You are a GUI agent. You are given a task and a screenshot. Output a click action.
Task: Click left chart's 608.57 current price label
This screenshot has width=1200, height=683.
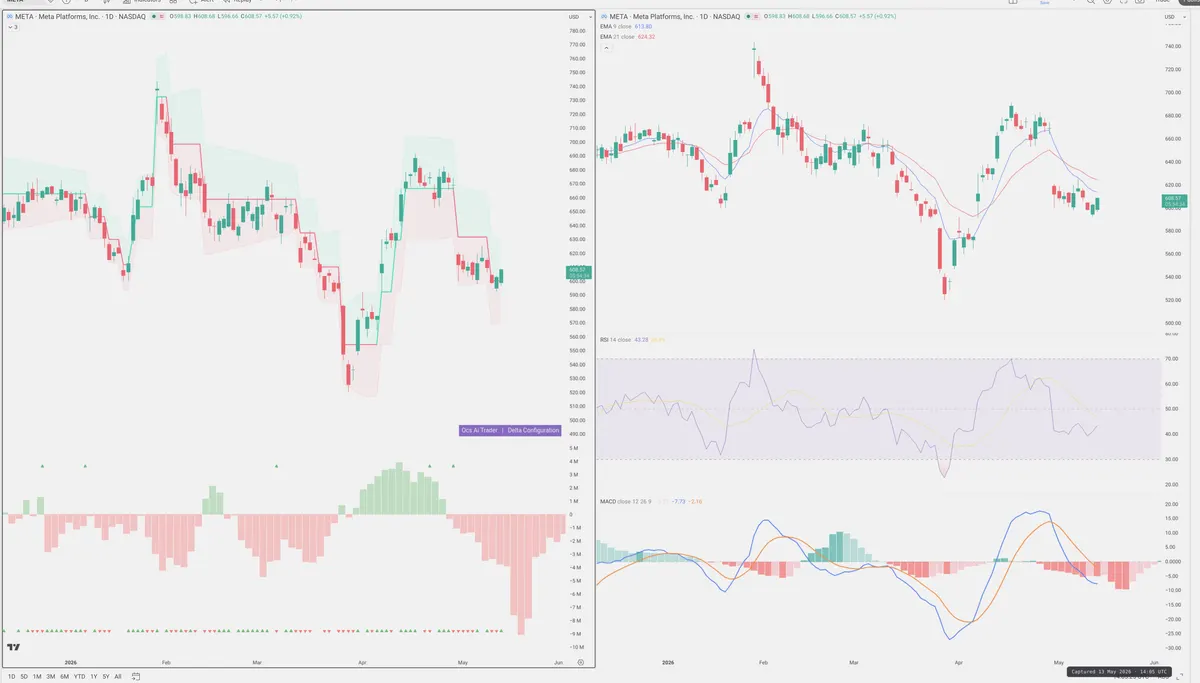581,270
